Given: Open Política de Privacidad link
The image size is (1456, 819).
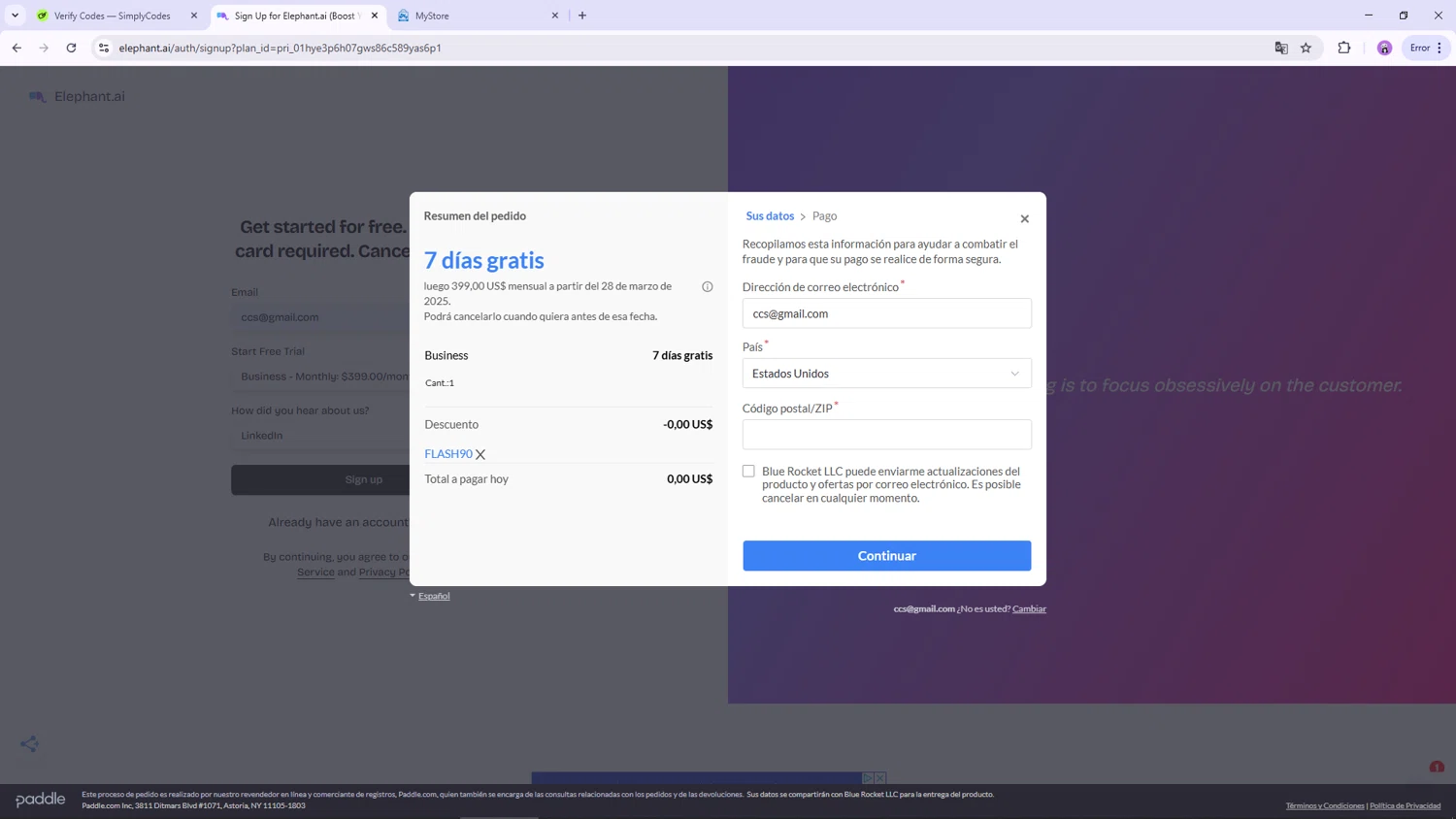Looking at the screenshot, I should coord(1405,806).
